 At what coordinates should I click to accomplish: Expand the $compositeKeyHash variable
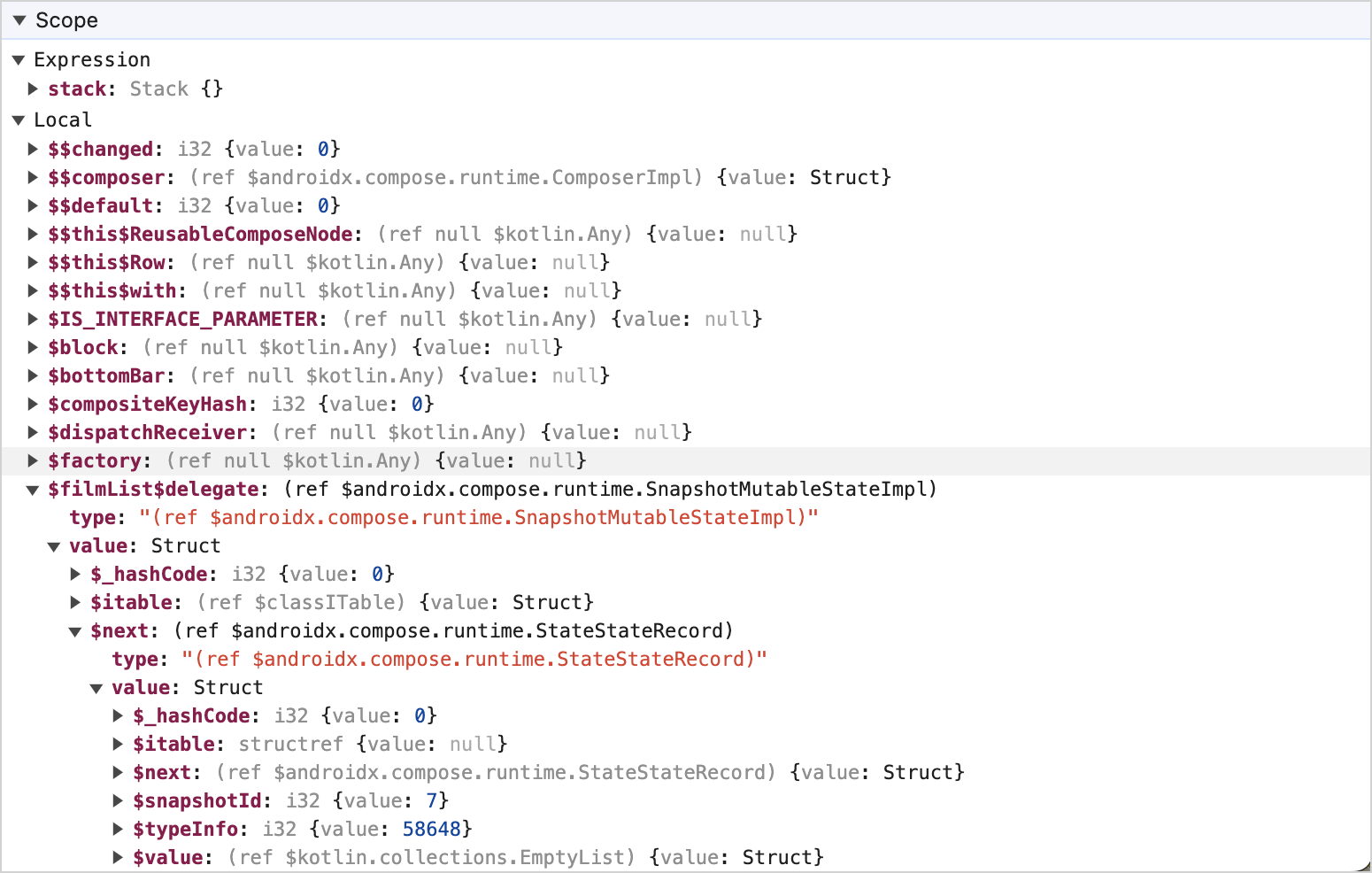click(x=34, y=404)
